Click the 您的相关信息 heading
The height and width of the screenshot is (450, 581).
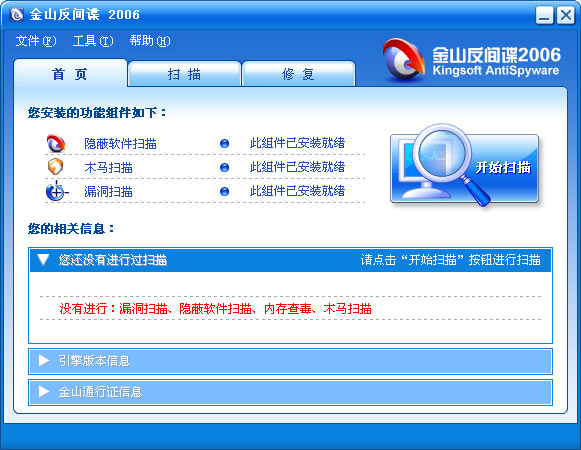[x=71, y=229]
